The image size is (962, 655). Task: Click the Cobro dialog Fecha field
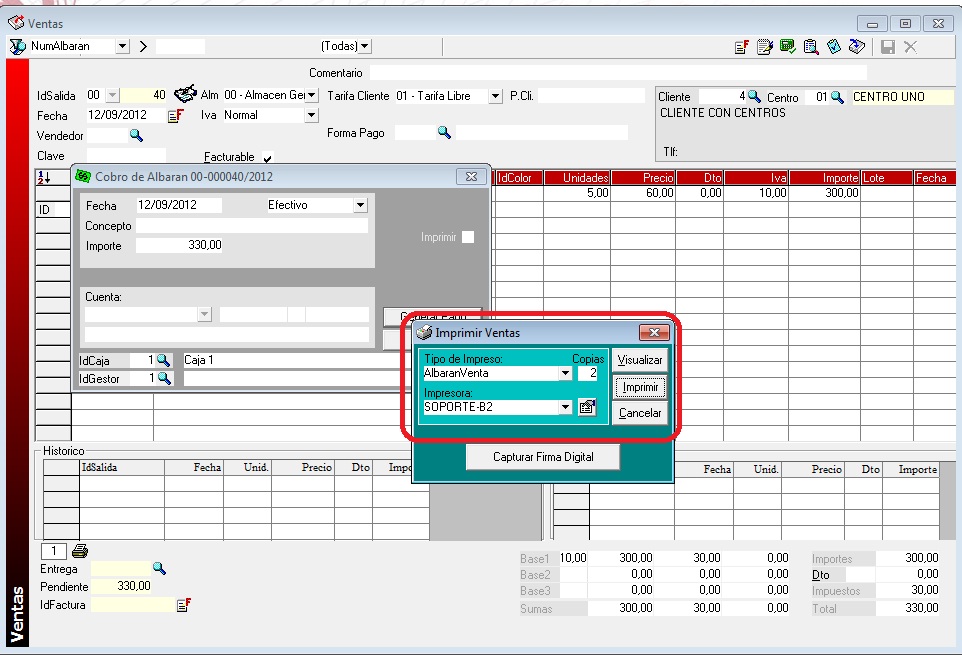click(x=179, y=205)
